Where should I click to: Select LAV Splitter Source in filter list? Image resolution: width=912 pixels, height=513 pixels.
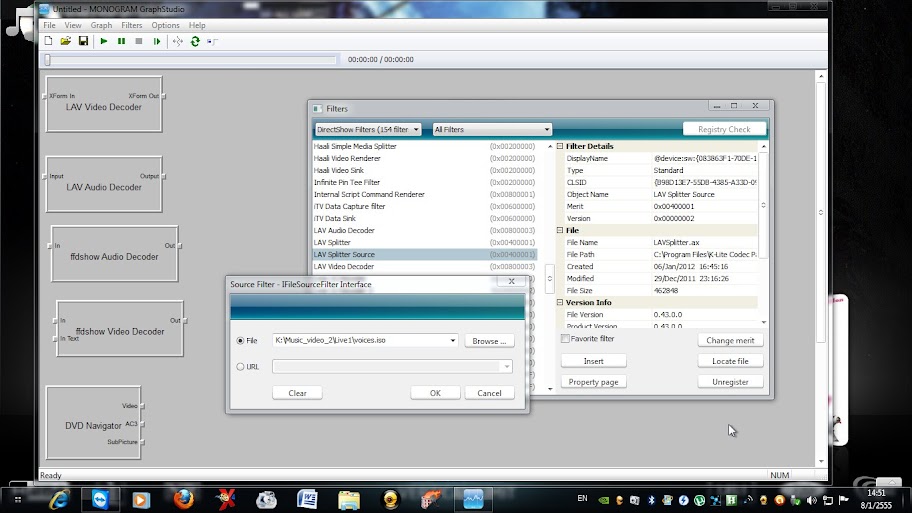[424, 255]
